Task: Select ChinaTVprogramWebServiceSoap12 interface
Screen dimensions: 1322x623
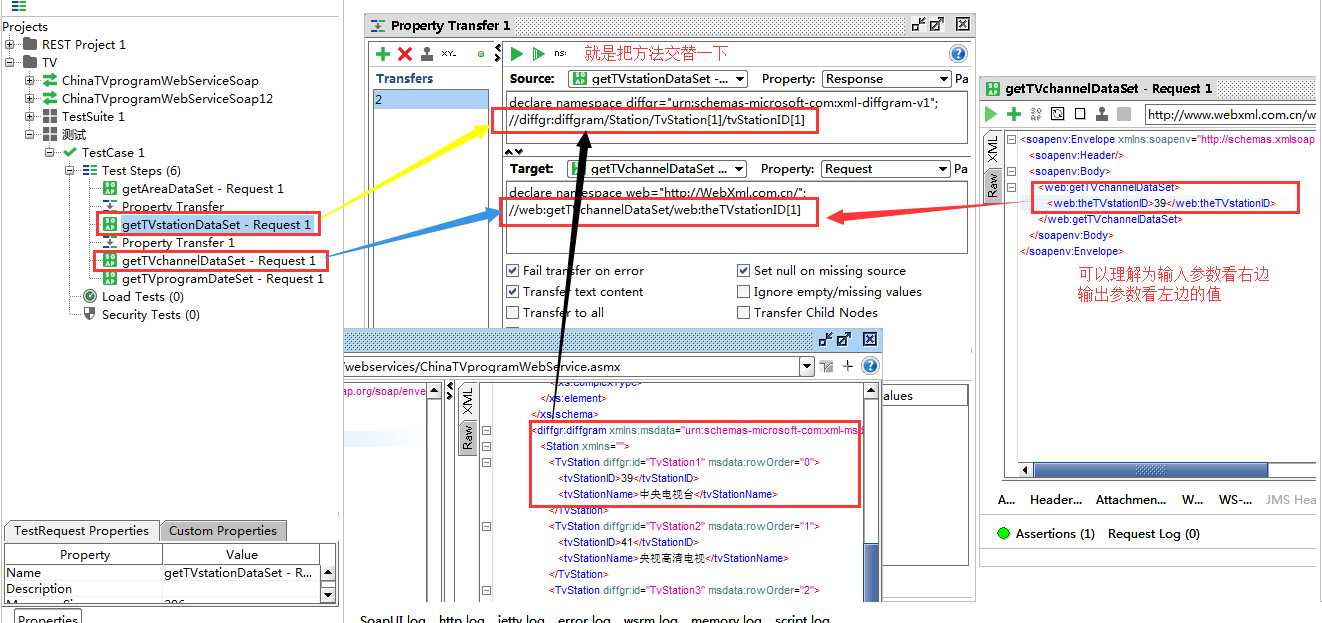Action: coord(157,99)
